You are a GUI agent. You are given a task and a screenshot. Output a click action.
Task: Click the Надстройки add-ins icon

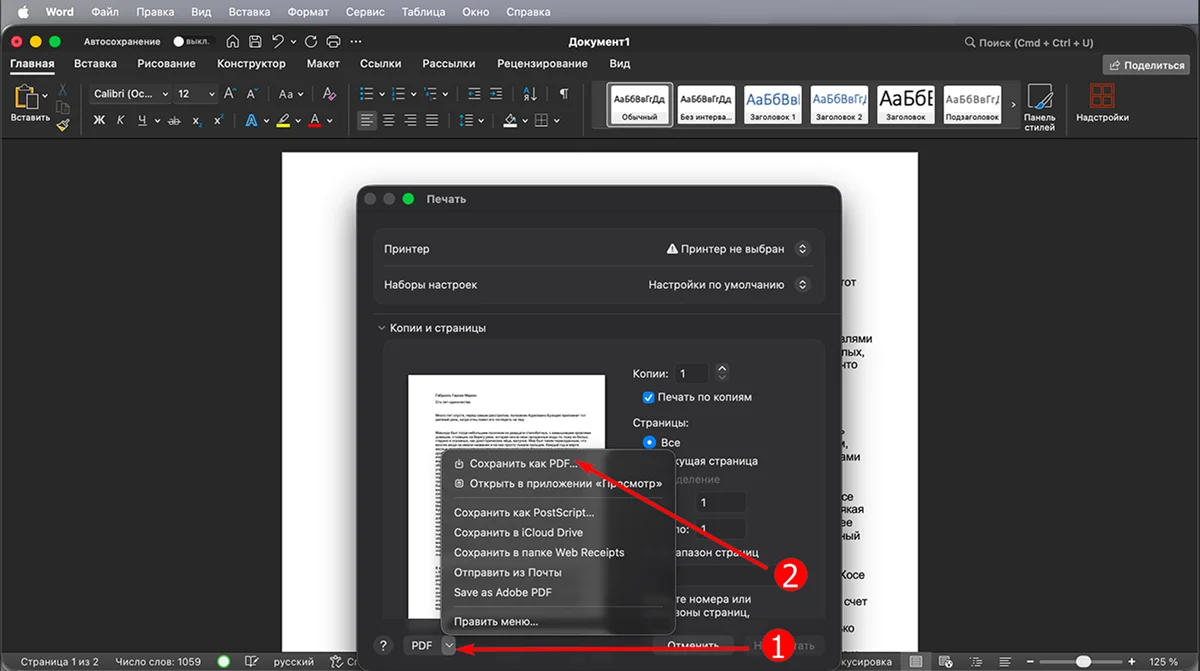pyautogui.click(x=1102, y=103)
